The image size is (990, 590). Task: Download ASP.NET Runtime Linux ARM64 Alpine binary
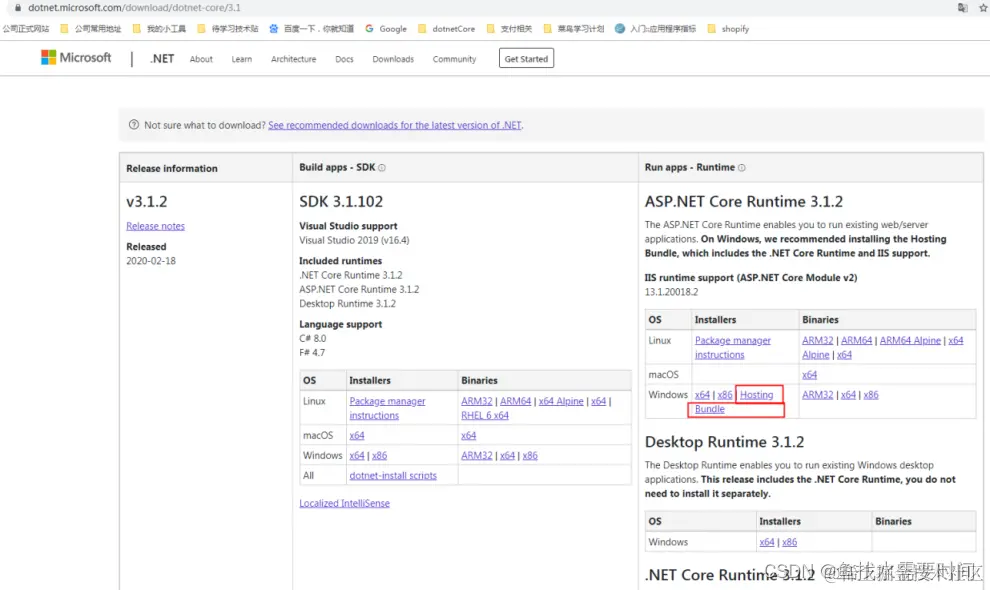[910, 340]
